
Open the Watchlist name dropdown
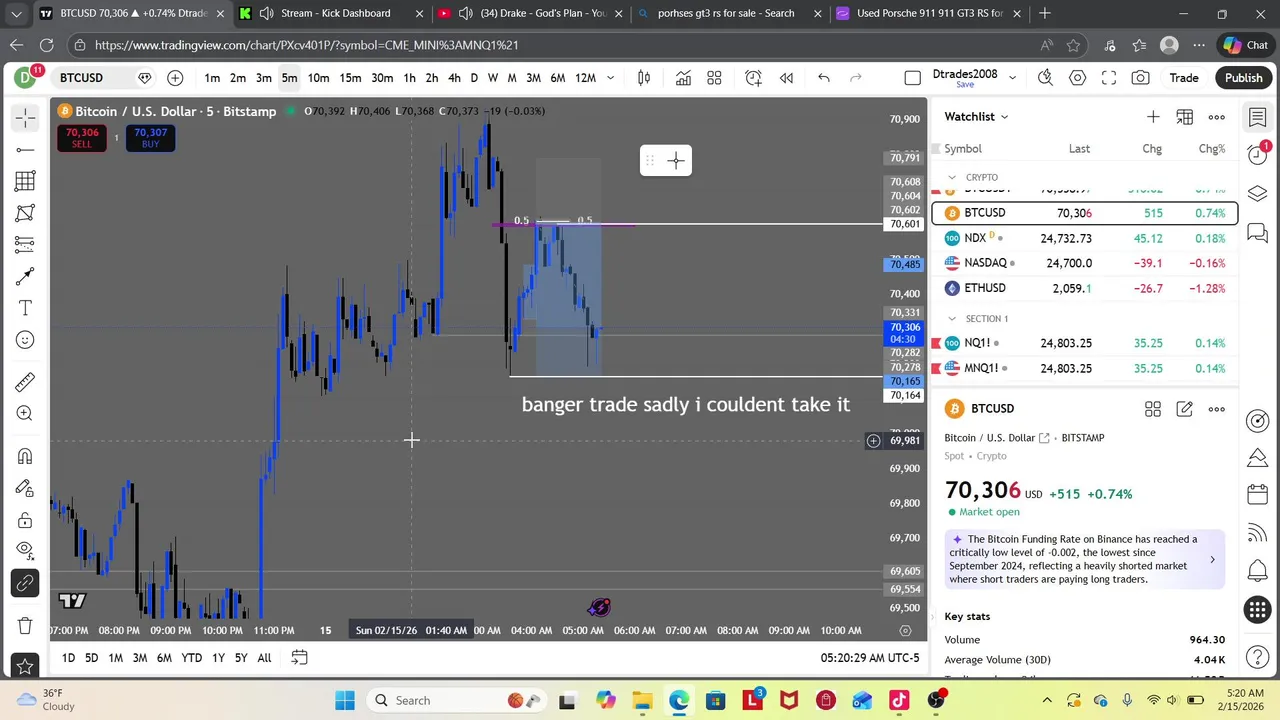click(x=976, y=117)
